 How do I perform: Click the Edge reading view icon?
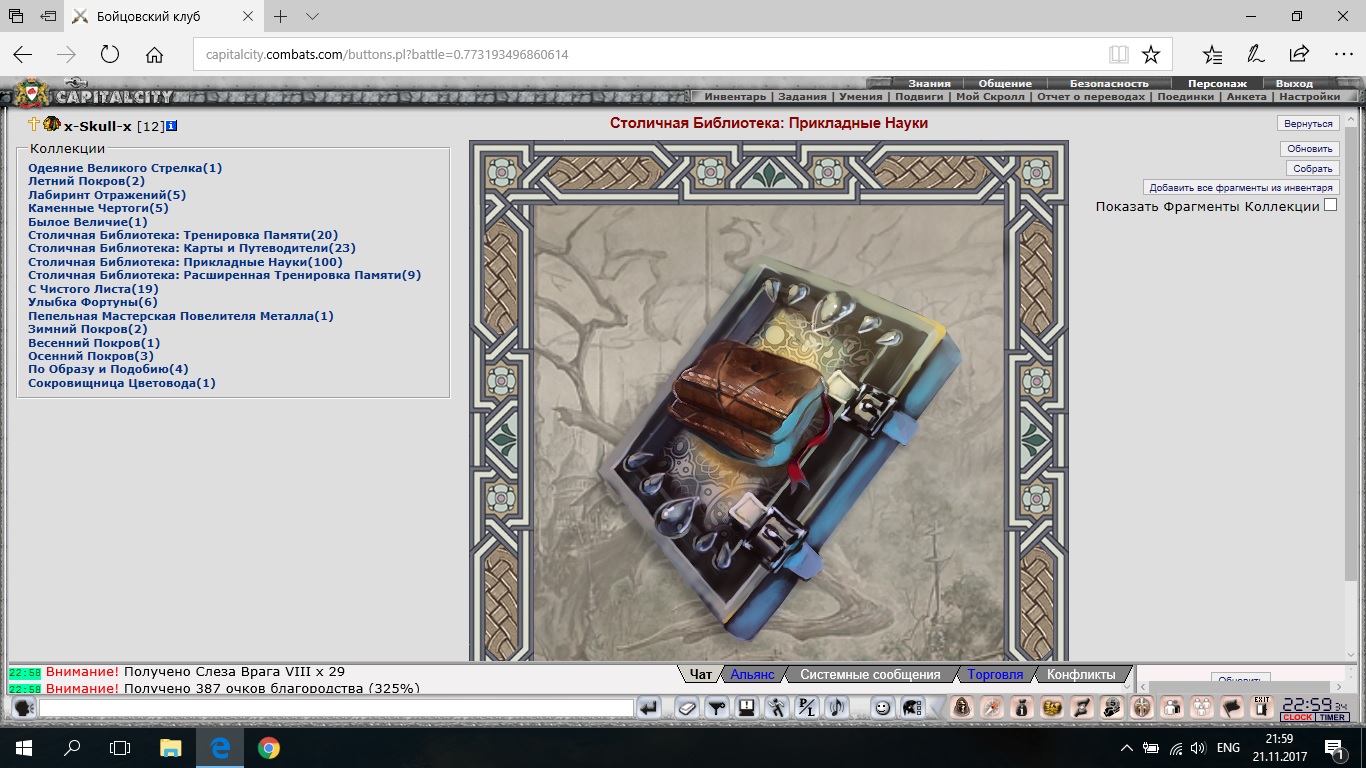(x=1118, y=54)
